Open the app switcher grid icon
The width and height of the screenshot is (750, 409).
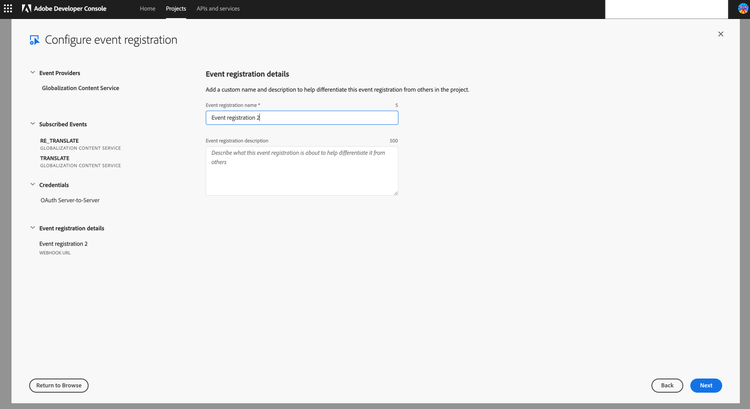pyautogui.click(x=9, y=8)
